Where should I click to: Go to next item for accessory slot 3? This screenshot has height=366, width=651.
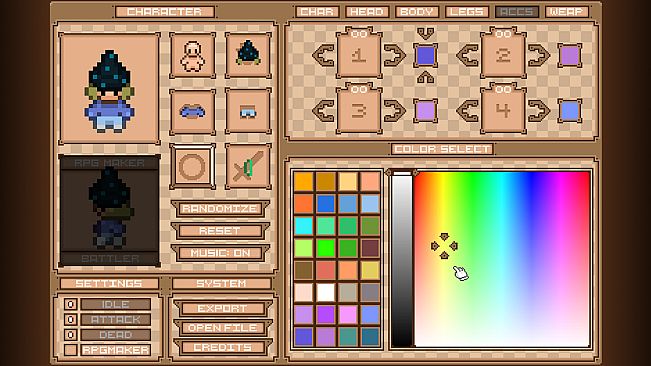click(394, 111)
